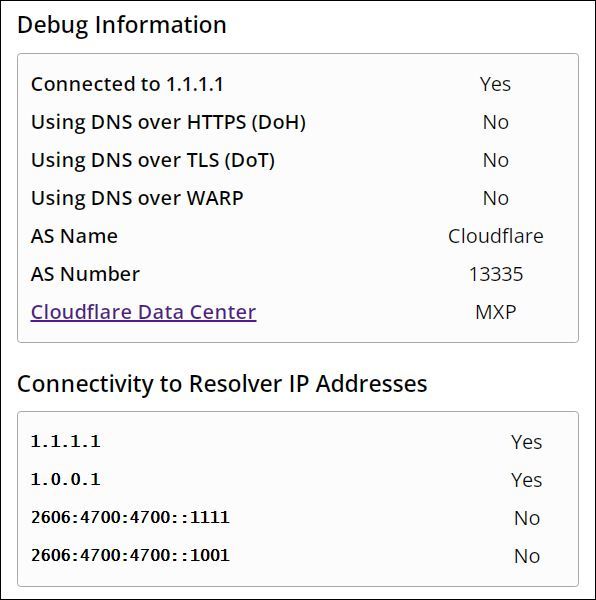This screenshot has width=596, height=600.
Task: Click the No value for DNS over WARP
Action: click(496, 198)
